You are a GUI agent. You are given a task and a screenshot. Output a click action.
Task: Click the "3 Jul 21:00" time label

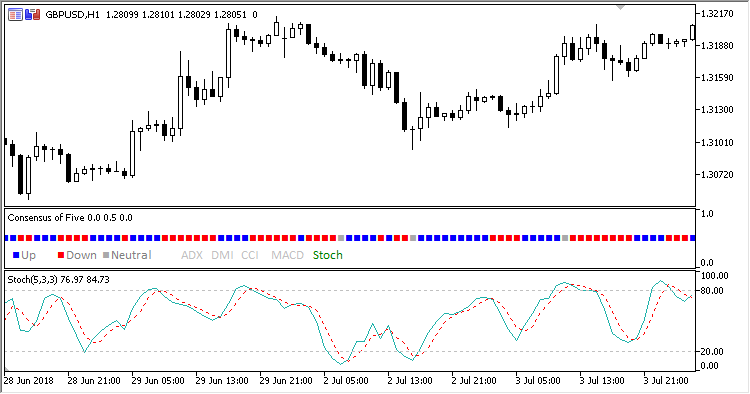(x=666, y=381)
